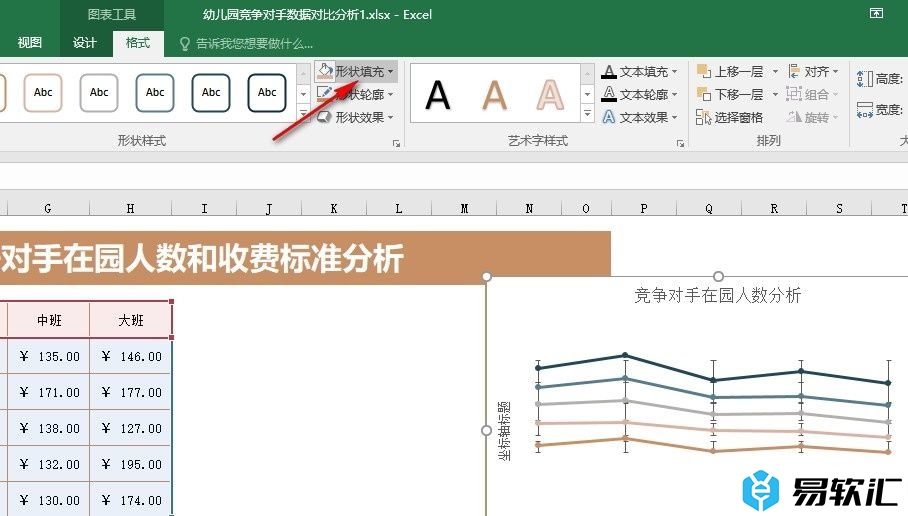Click the Group (组合) button
Image resolution: width=908 pixels, height=516 pixels.
pyautogui.click(x=812, y=94)
